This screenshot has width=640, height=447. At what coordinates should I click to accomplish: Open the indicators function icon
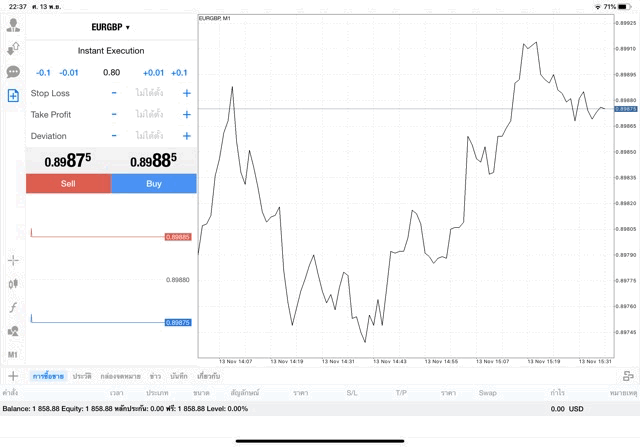pyautogui.click(x=13, y=308)
